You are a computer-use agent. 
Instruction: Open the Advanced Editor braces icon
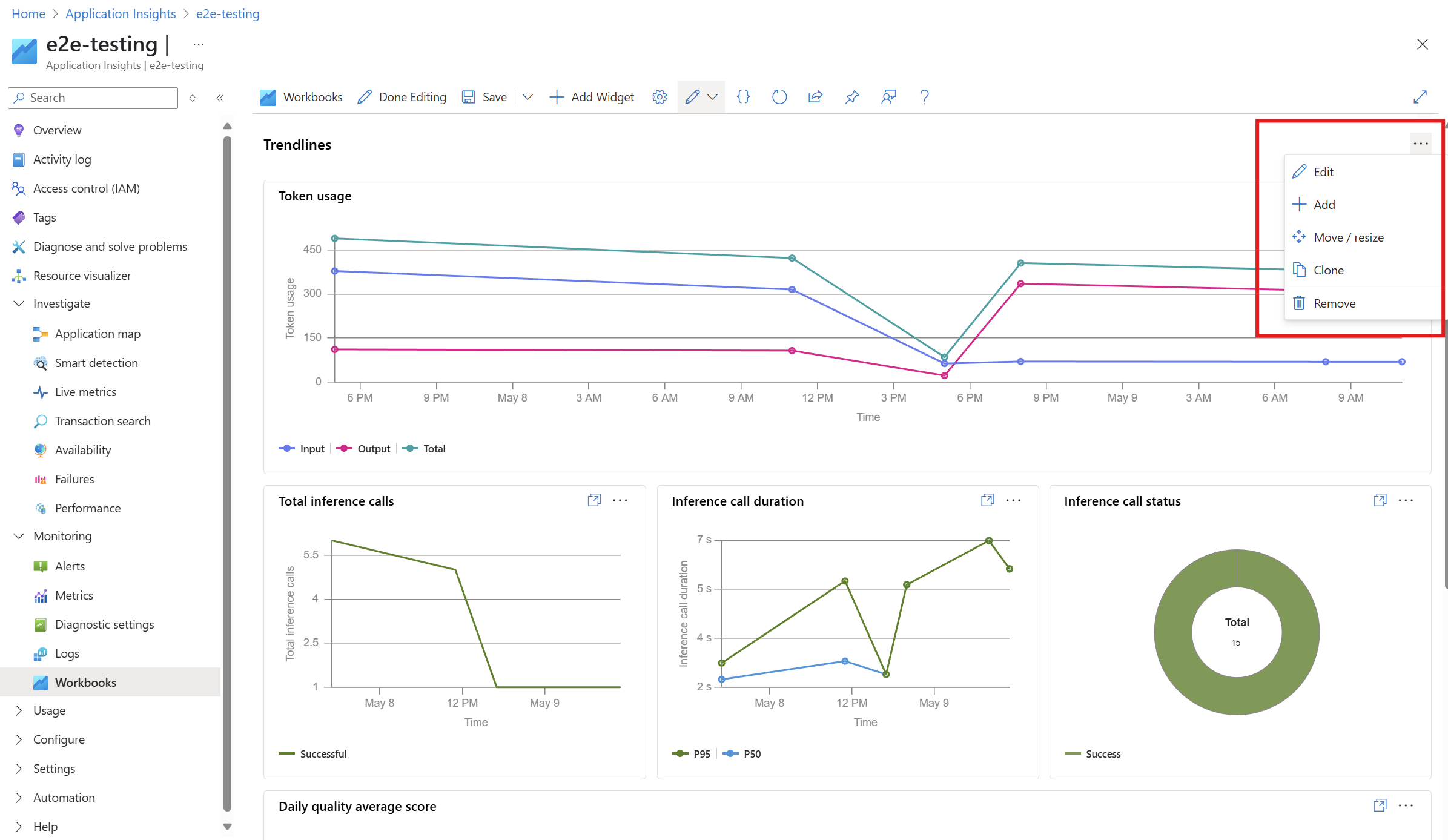[743, 97]
